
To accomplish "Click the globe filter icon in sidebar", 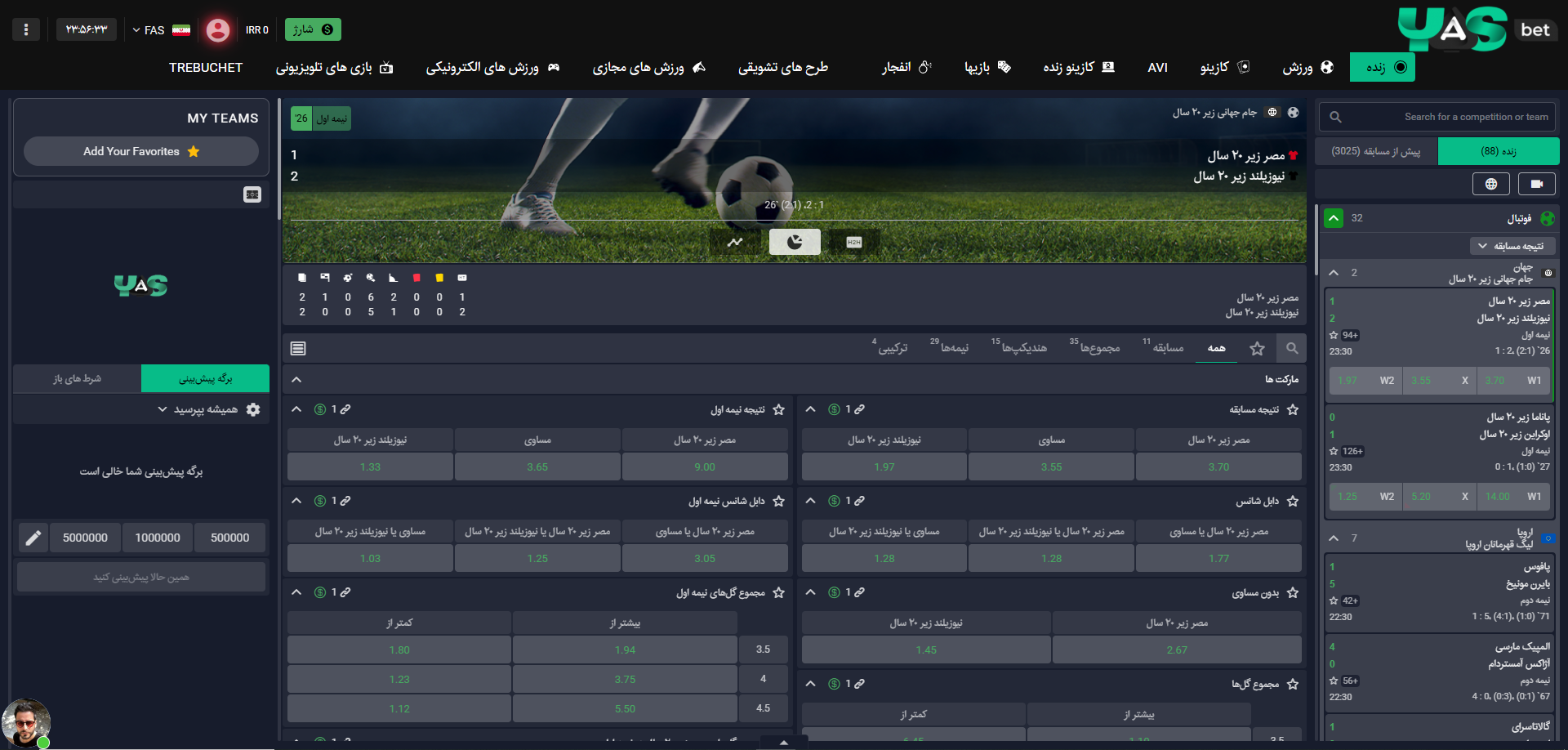I will [x=1490, y=185].
